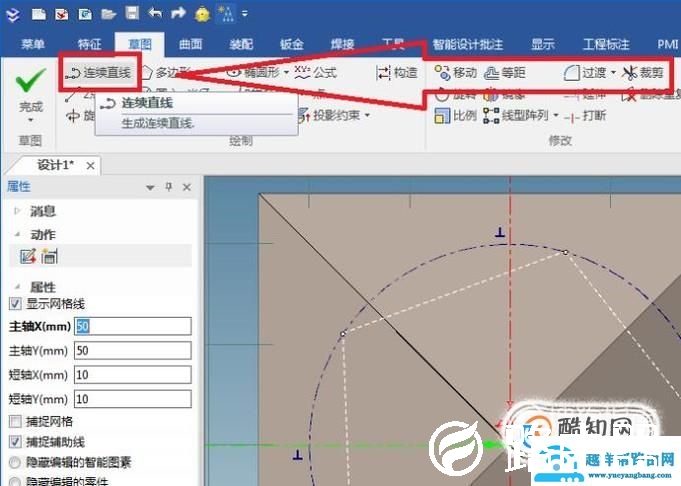Select the 连续直线 continuous line tool
The image size is (681, 486).
(x=99, y=73)
